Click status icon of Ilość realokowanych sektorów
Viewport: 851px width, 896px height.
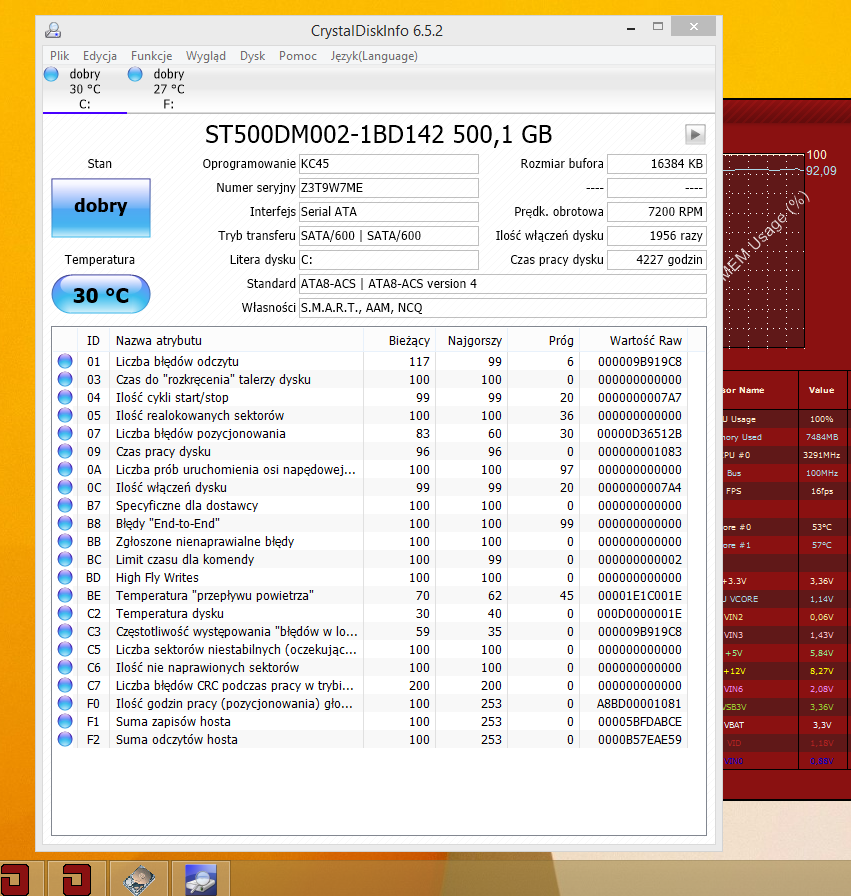point(65,415)
